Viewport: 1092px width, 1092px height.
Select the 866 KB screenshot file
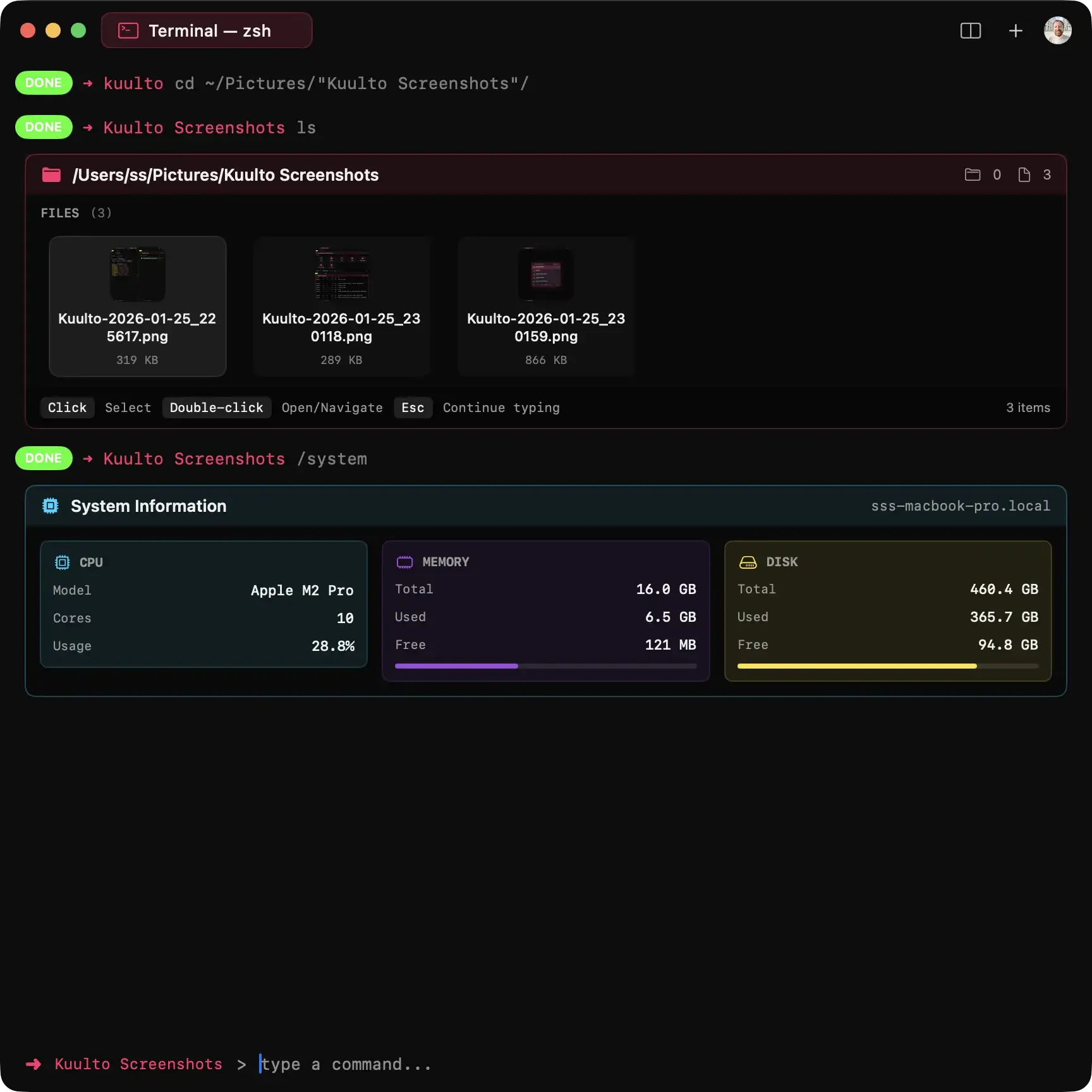pos(545,306)
